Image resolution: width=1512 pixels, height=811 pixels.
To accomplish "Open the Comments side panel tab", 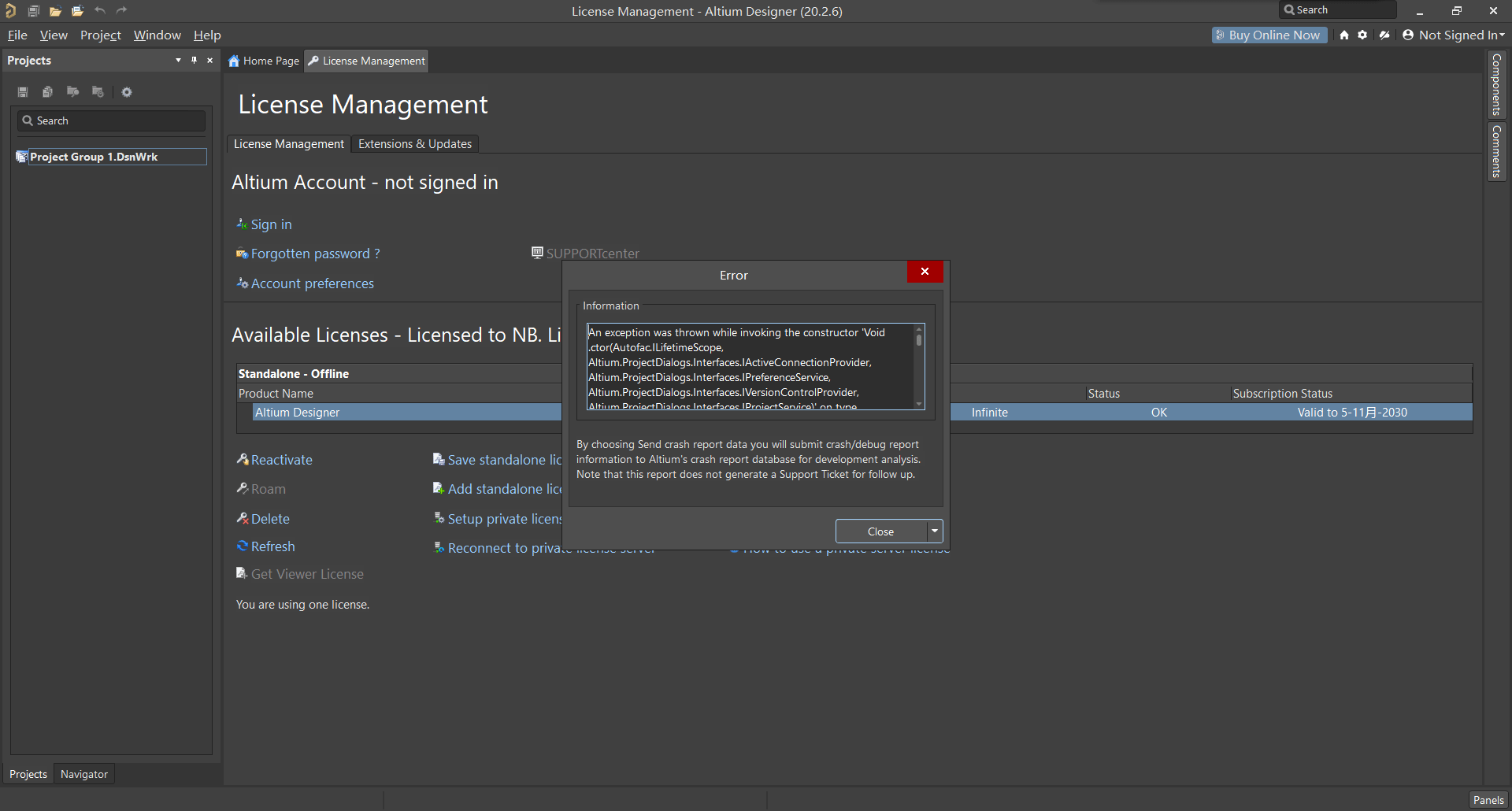I will tap(1496, 151).
